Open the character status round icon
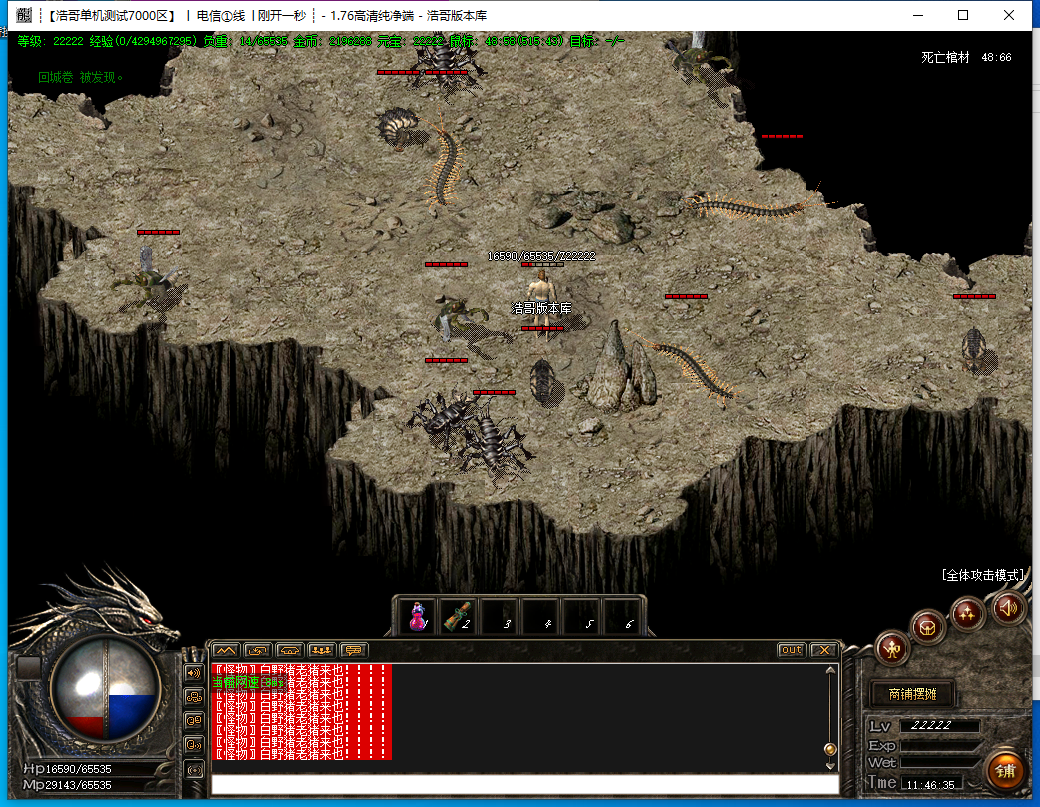Image resolution: width=1040 pixels, height=807 pixels. (892, 649)
